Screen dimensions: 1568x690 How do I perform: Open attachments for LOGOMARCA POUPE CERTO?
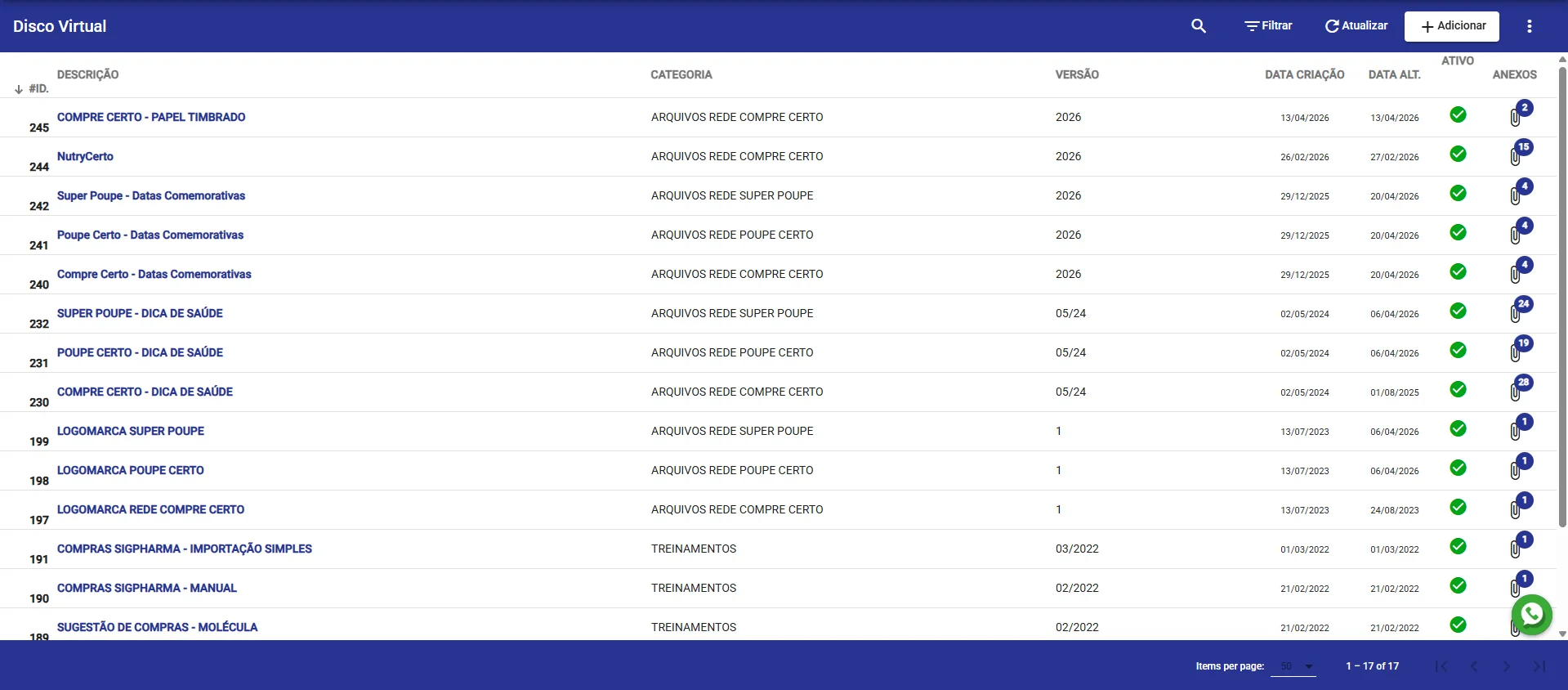(x=1521, y=467)
